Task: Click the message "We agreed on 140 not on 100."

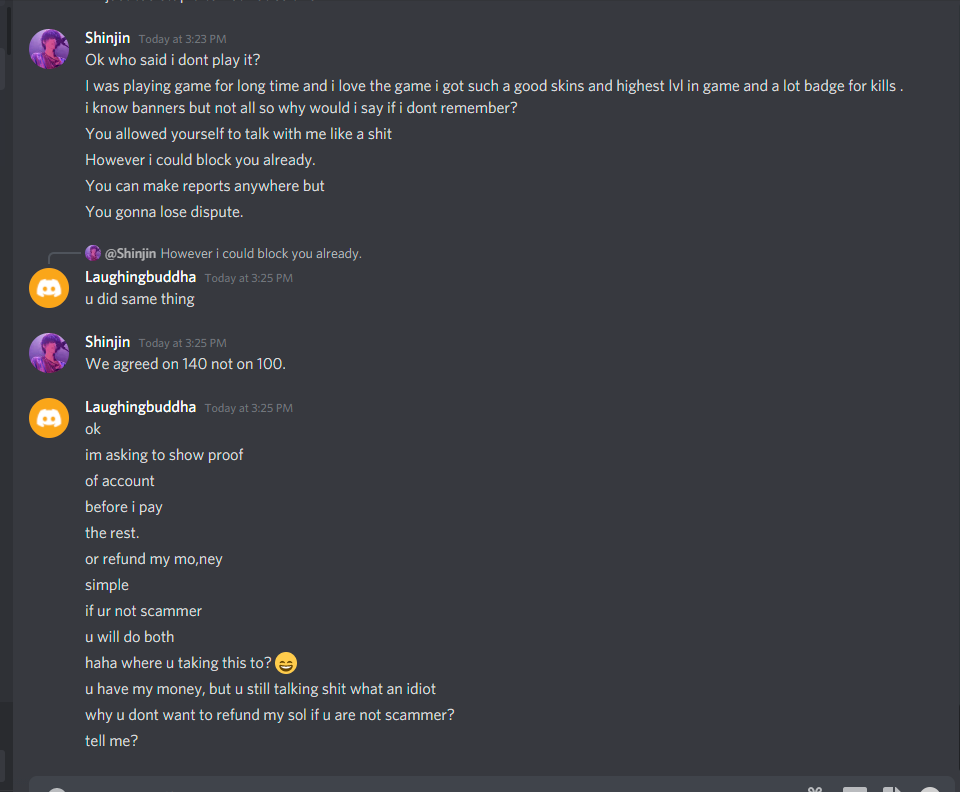Action: tap(186, 364)
